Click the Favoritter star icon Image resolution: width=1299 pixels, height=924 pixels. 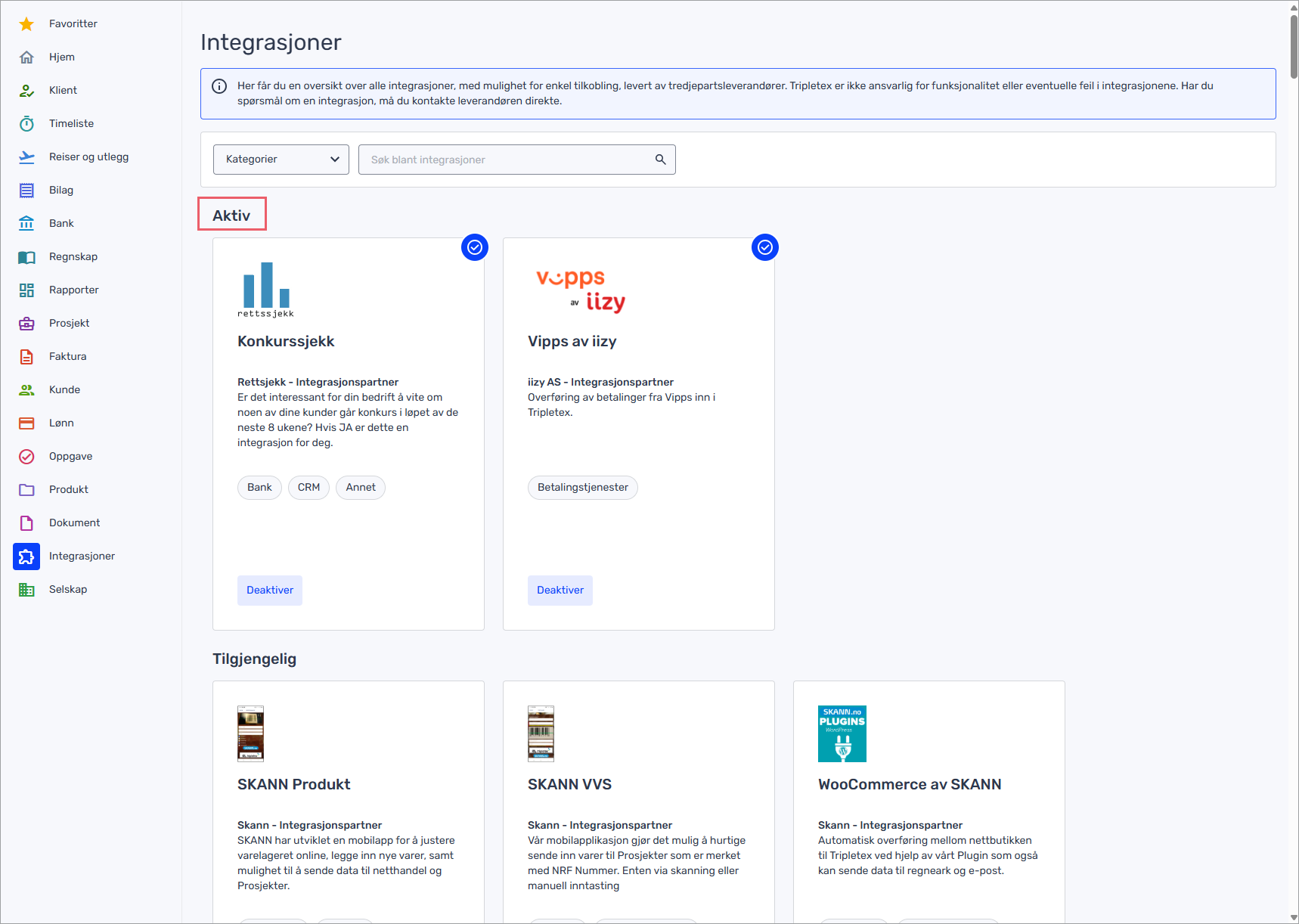click(26, 24)
